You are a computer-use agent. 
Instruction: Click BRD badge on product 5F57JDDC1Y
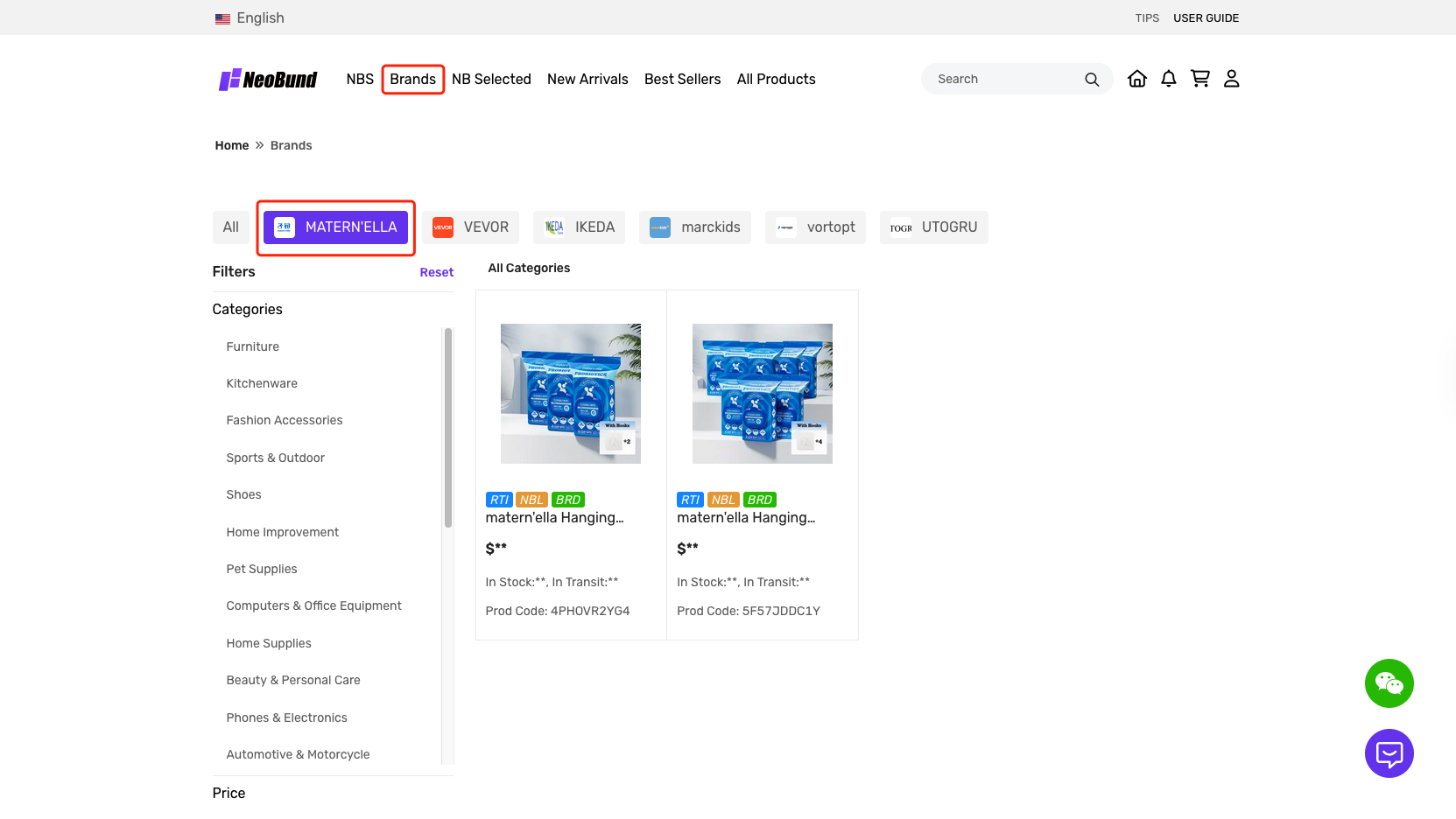[x=760, y=500]
